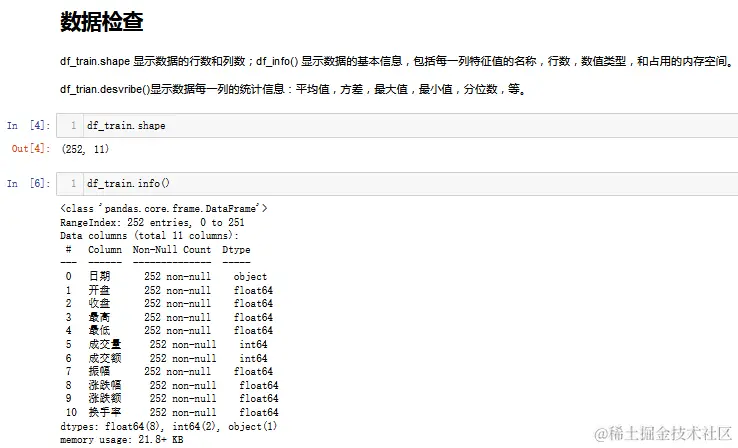Screen dimensions: 738x448
Task: Click the 开盘 column row
Action: click(x=169, y=290)
